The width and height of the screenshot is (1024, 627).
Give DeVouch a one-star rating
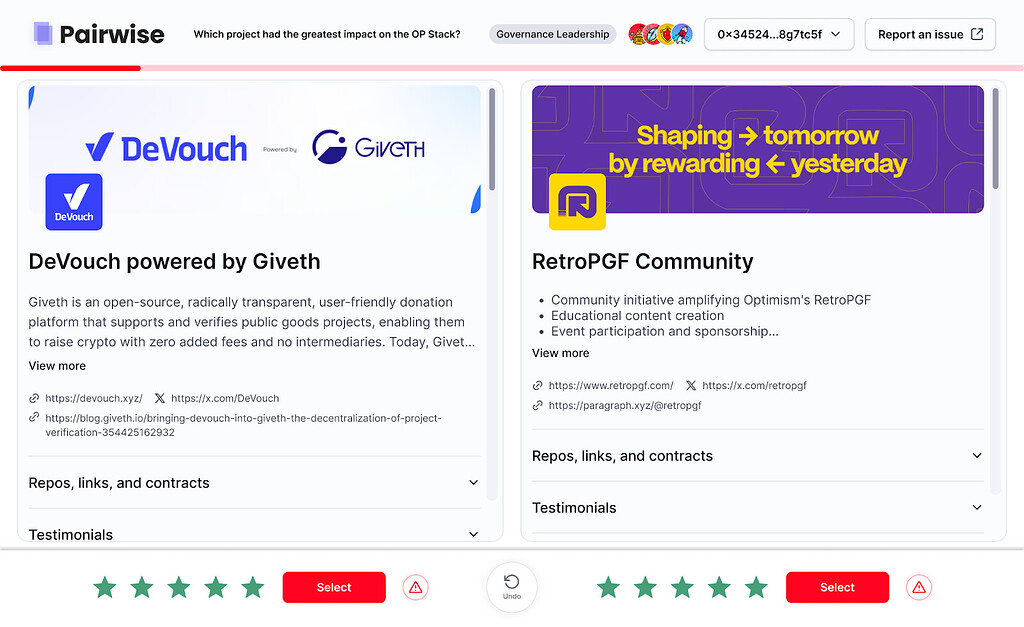105,587
